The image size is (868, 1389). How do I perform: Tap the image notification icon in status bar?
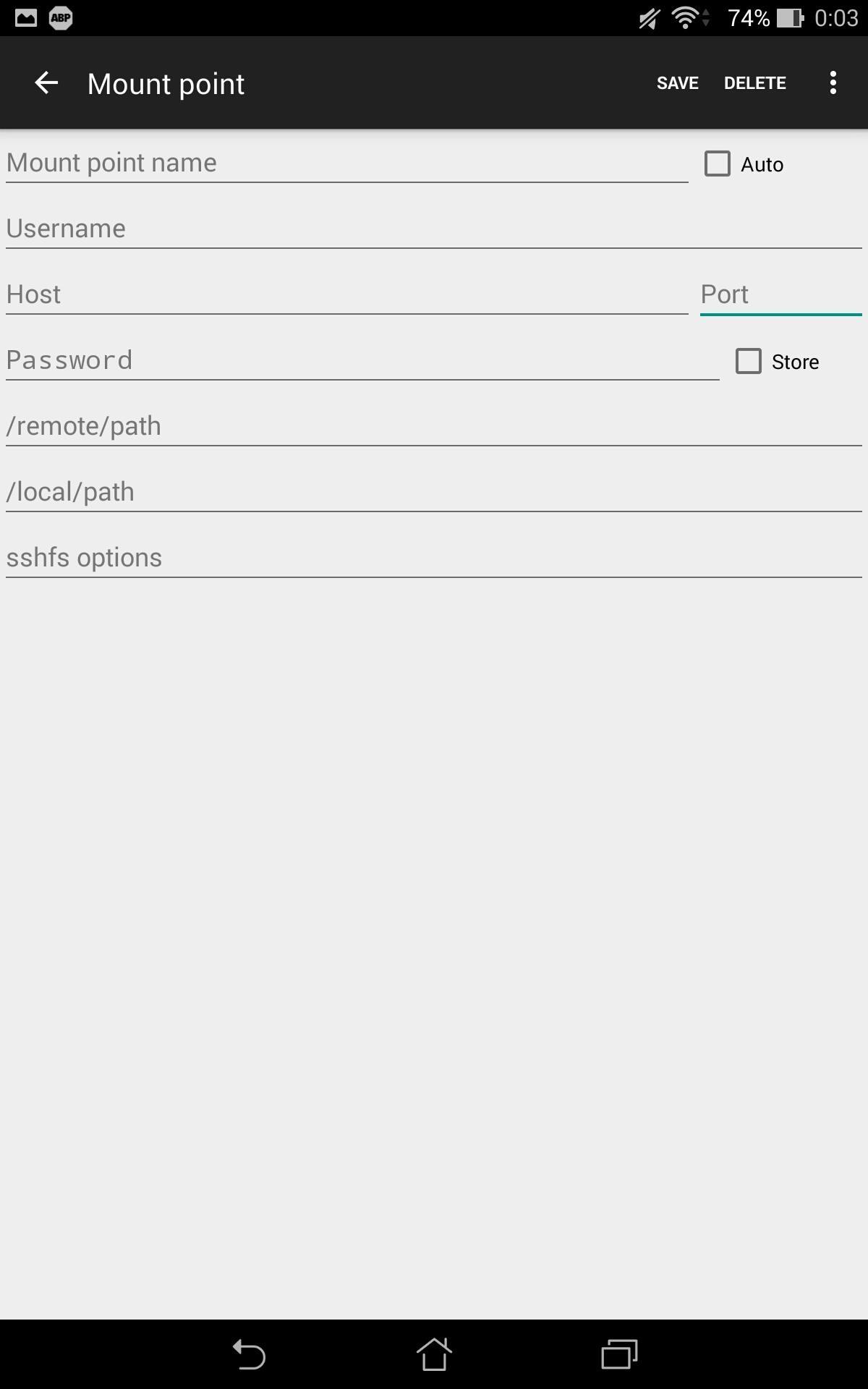click(x=26, y=18)
